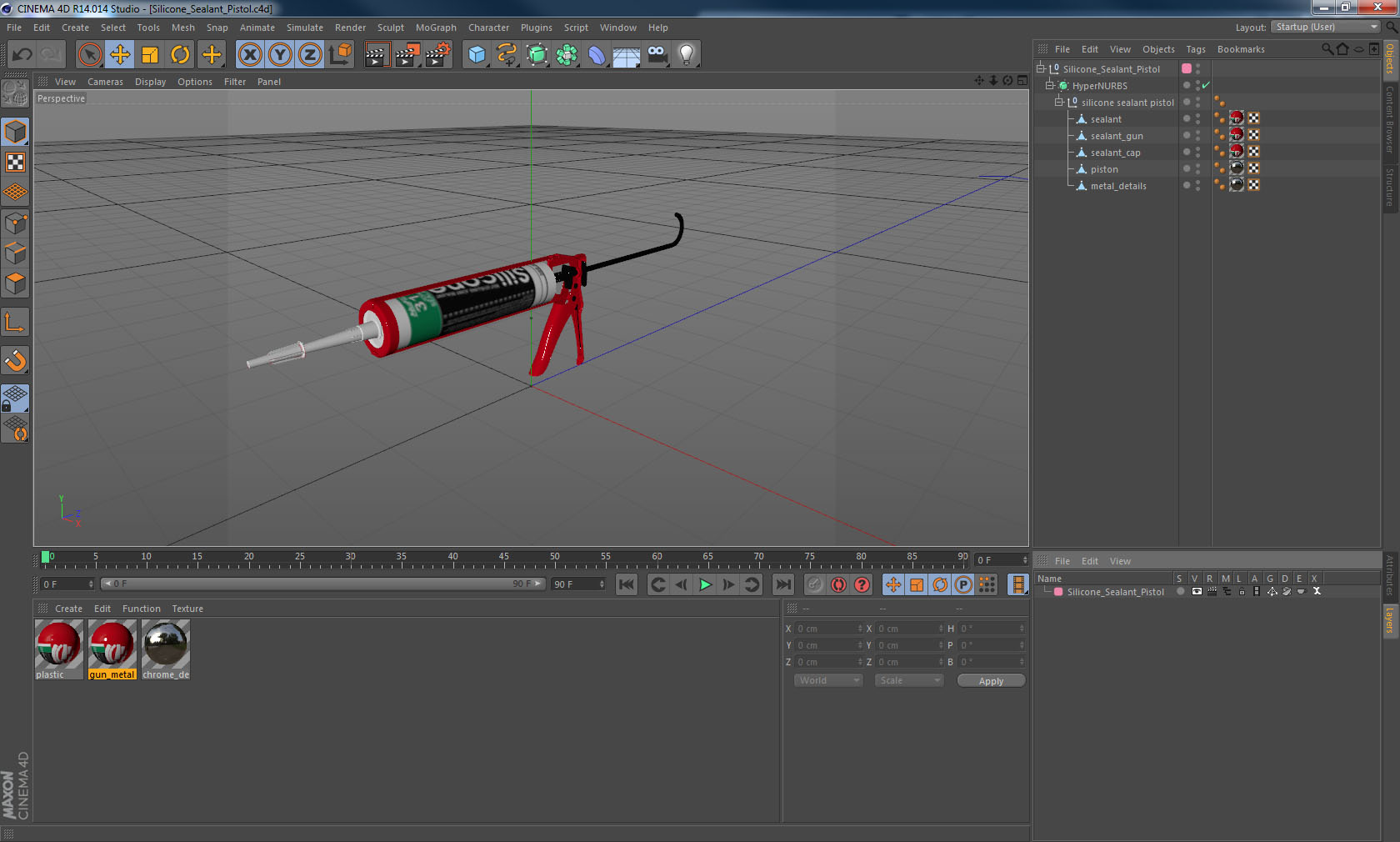This screenshot has height=842, width=1400.
Task: Click the Undo arrow icon
Action: [22, 55]
